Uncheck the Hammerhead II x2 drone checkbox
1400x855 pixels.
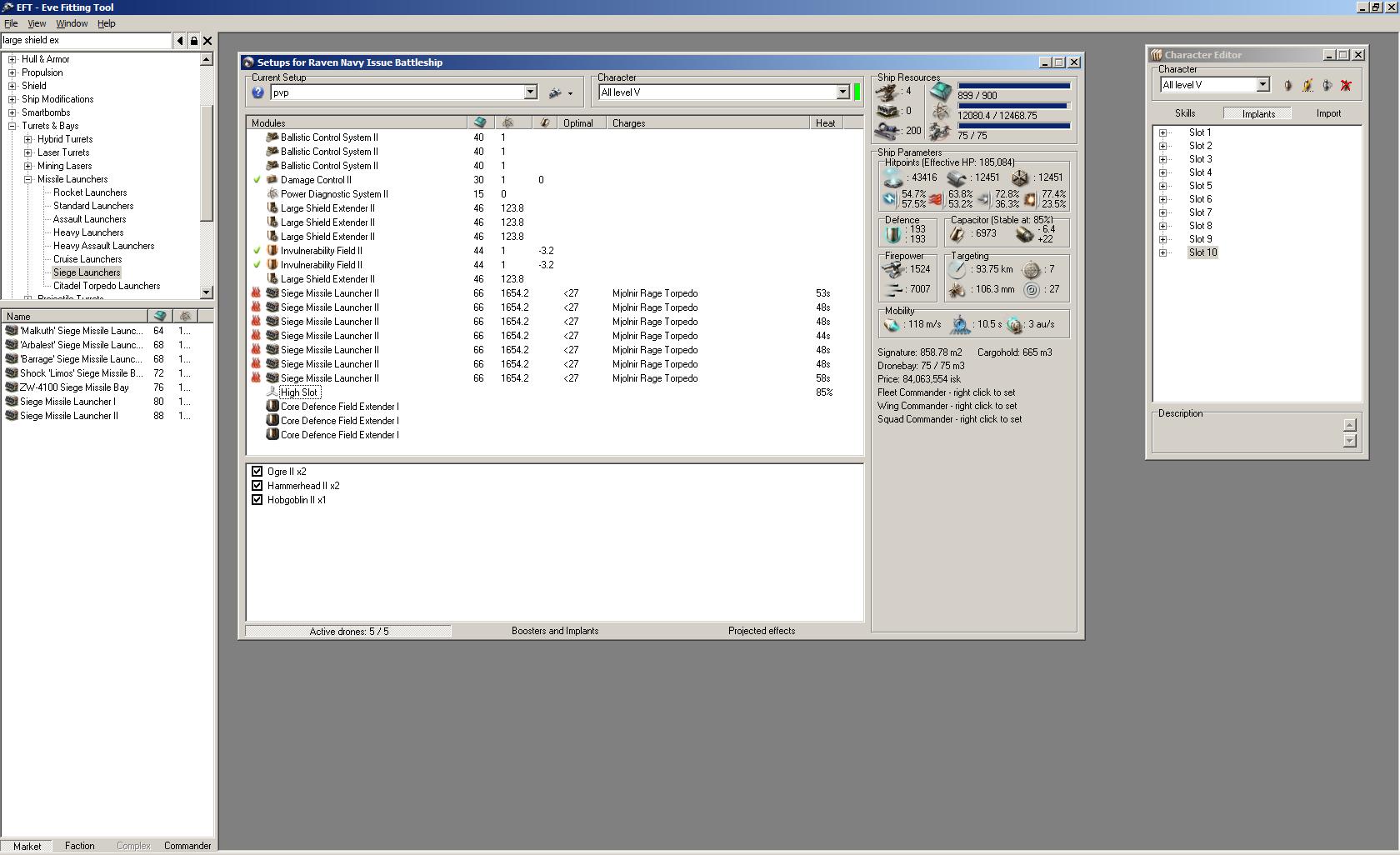pyautogui.click(x=257, y=486)
